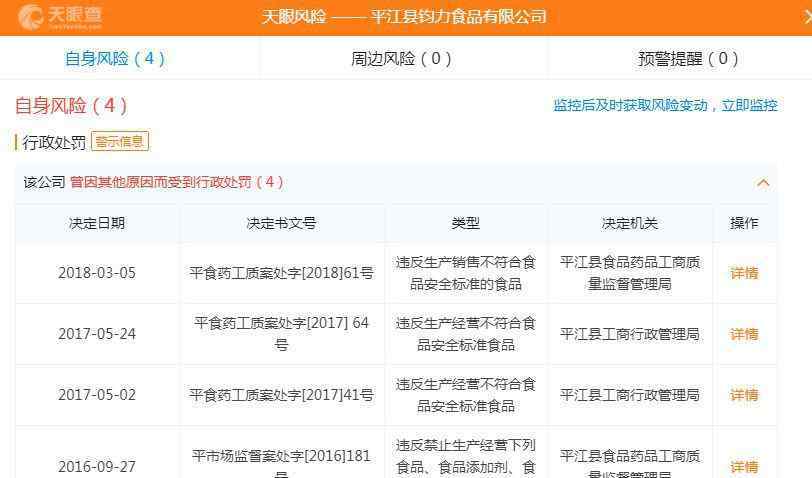Click the 自身风险 (4) section heading

click(71, 106)
